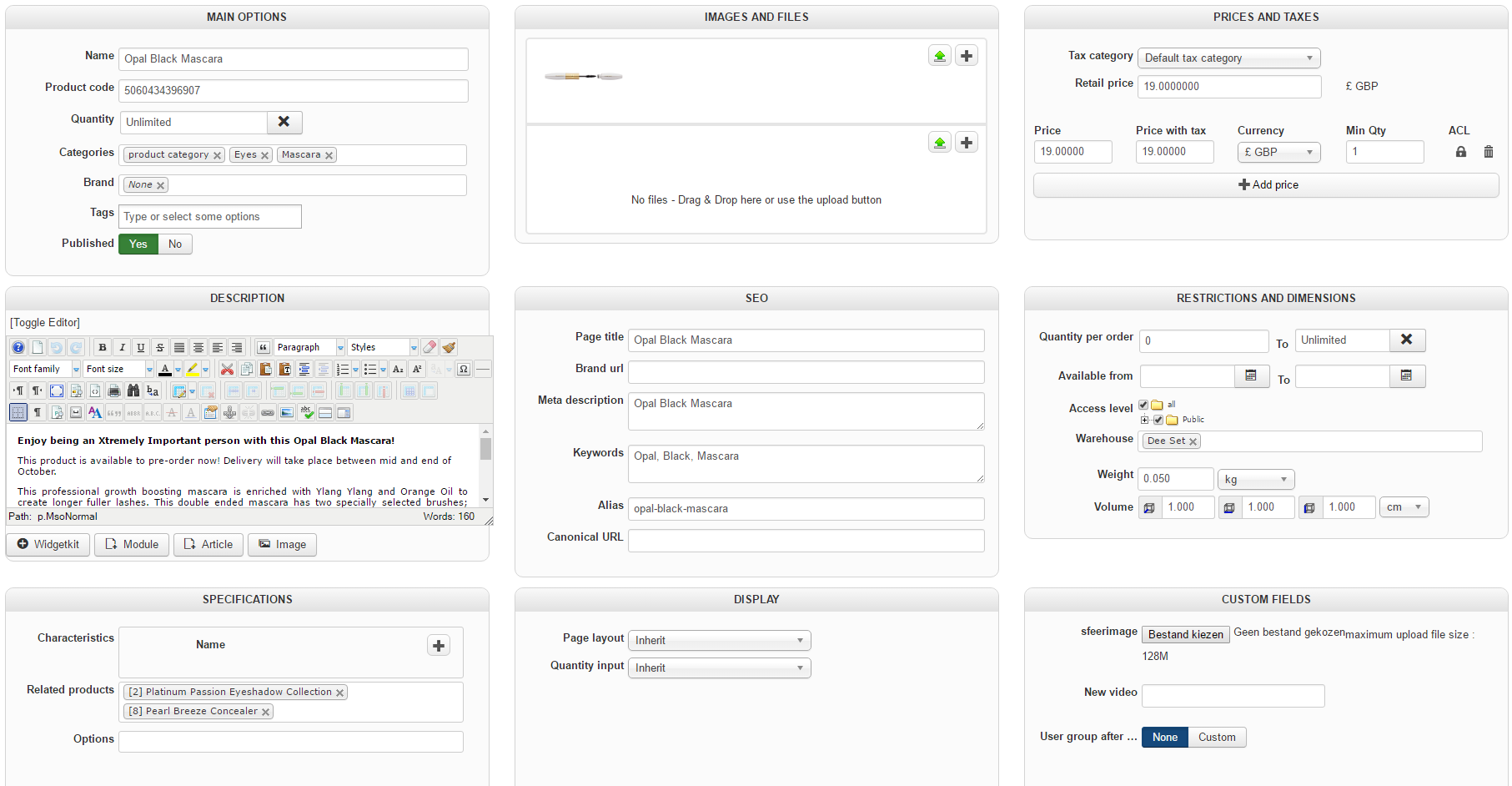Toggle the Public access level checkbox

(x=1158, y=420)
